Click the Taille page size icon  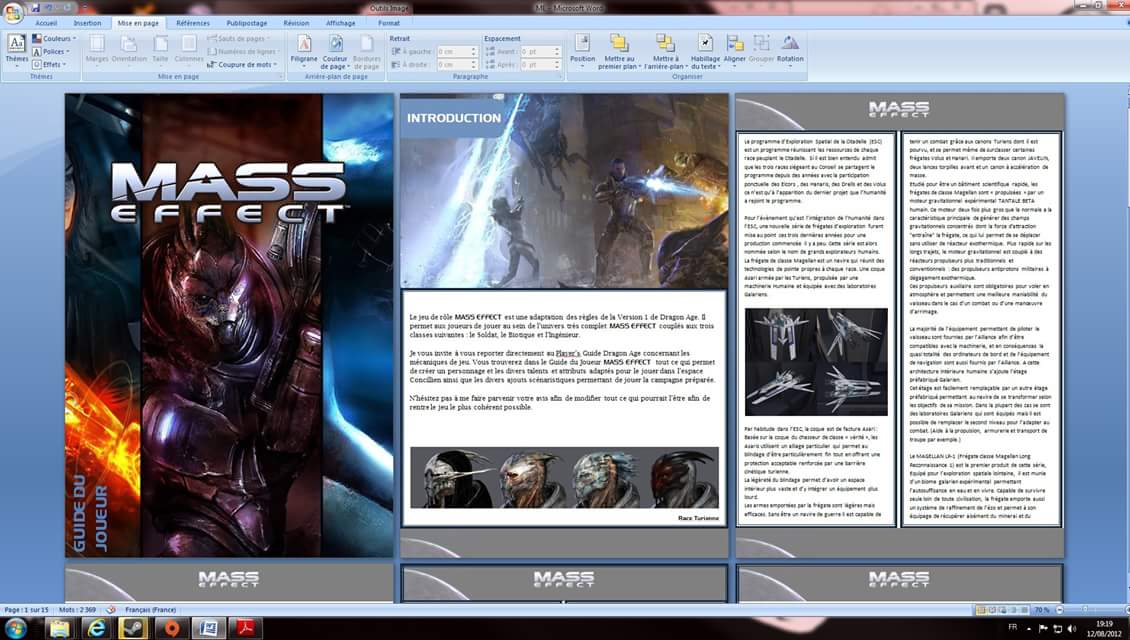[x=160, y=49]
